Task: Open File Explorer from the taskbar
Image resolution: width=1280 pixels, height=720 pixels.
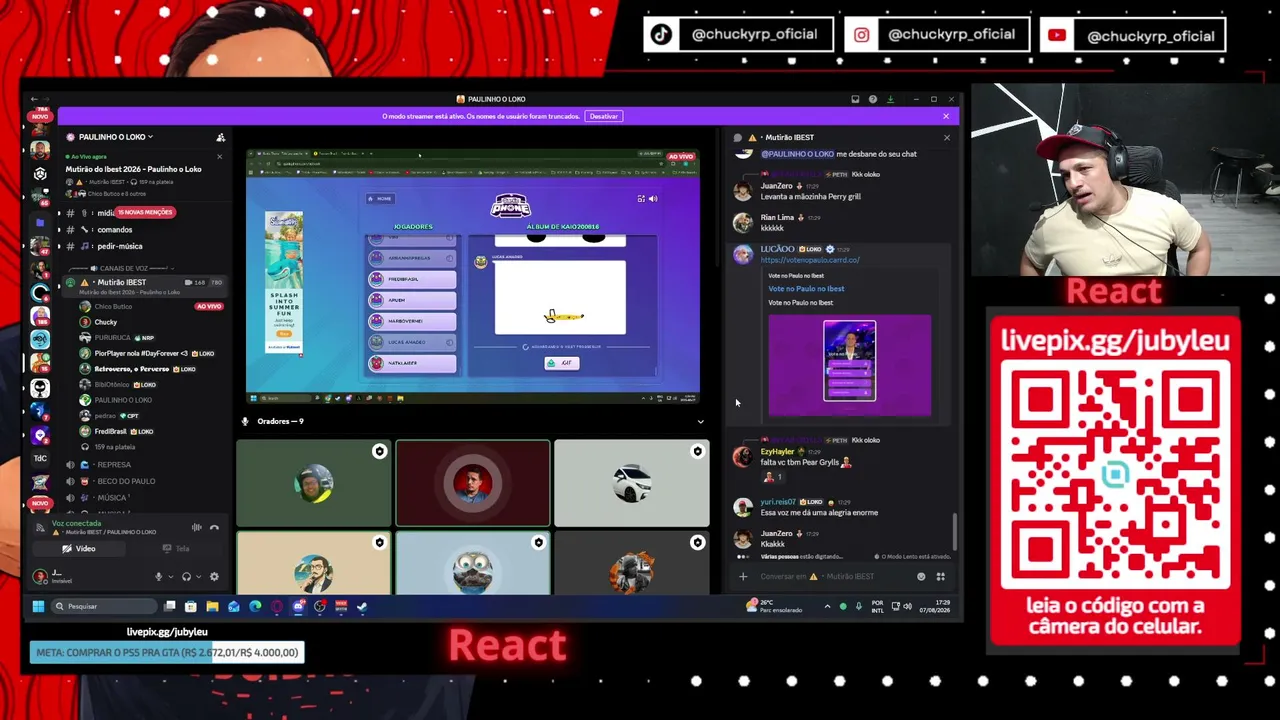Action: point(212,606)
